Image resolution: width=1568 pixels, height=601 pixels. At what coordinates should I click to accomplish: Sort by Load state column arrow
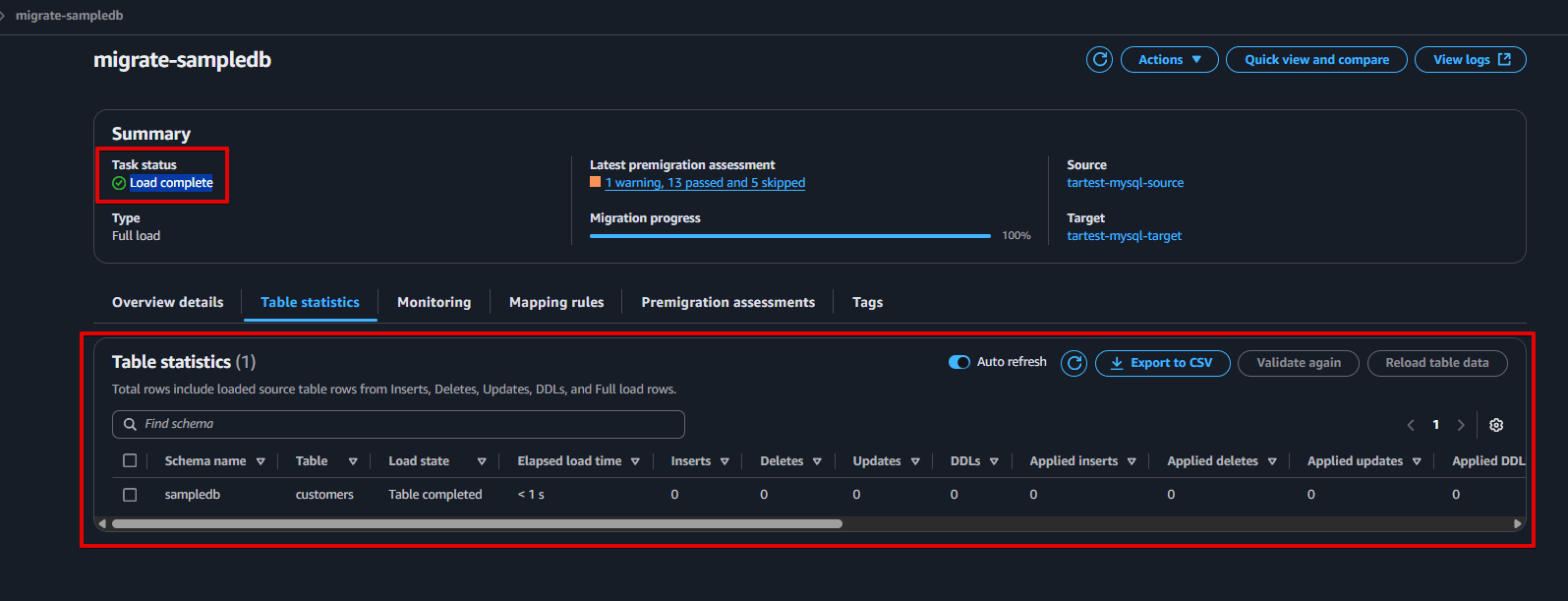(482, 461)
